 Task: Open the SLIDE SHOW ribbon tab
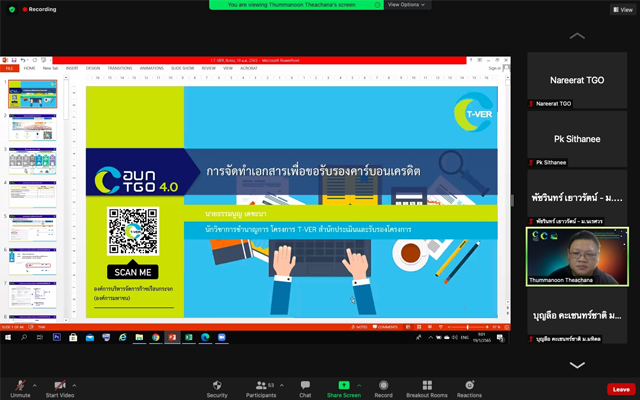click(x=182, y=68)
